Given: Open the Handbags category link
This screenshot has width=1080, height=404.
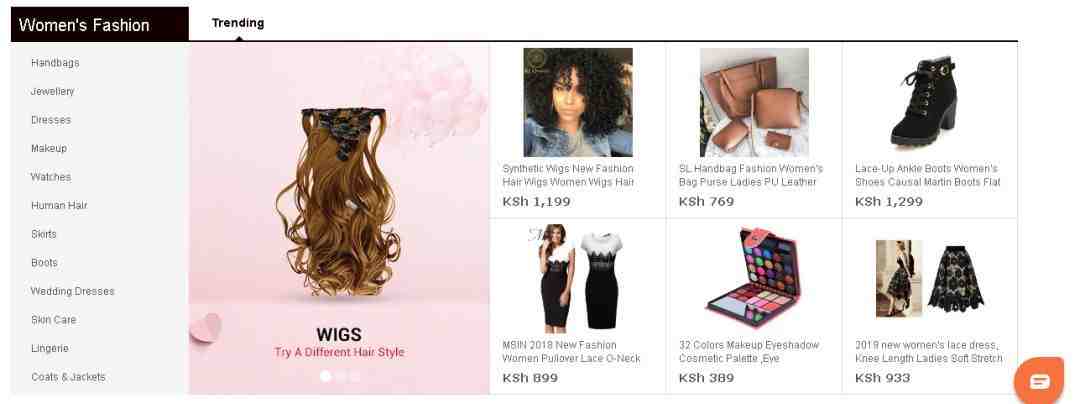Looking at the screenshot, I should pos(55,63).
